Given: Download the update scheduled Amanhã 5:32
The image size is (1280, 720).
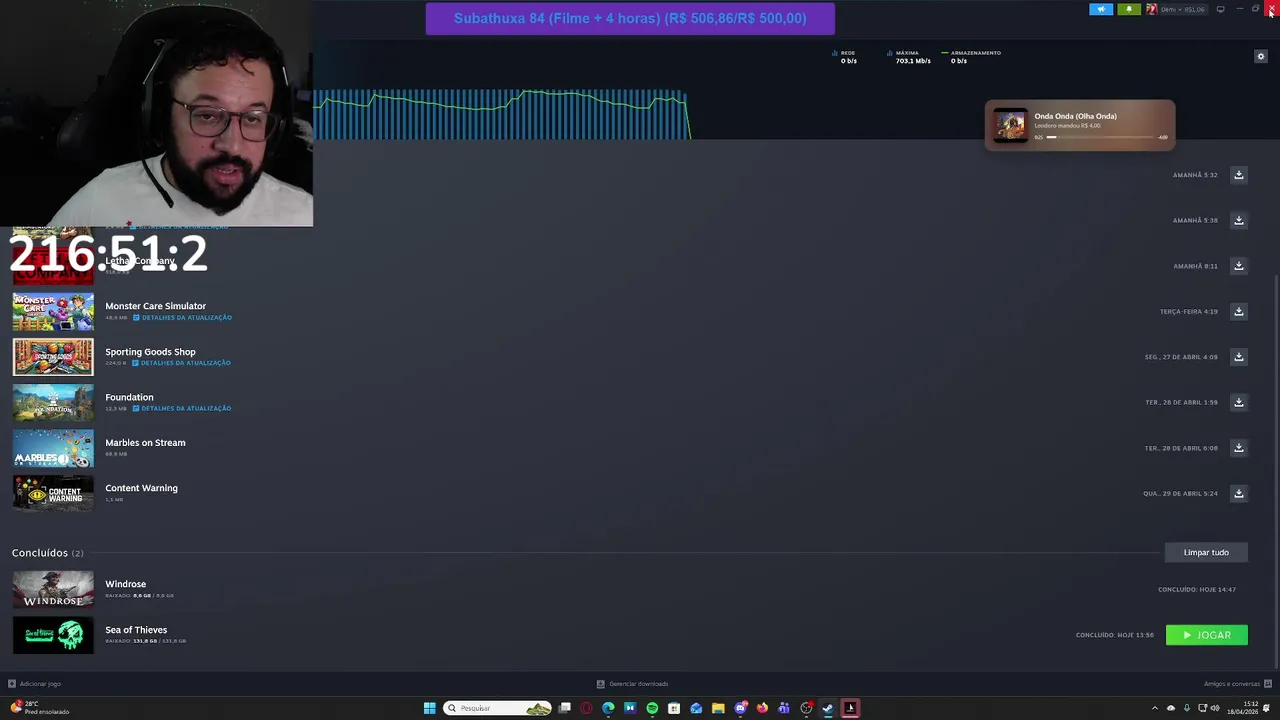Looking at the screenshot, I should (x=1238, y=175).
